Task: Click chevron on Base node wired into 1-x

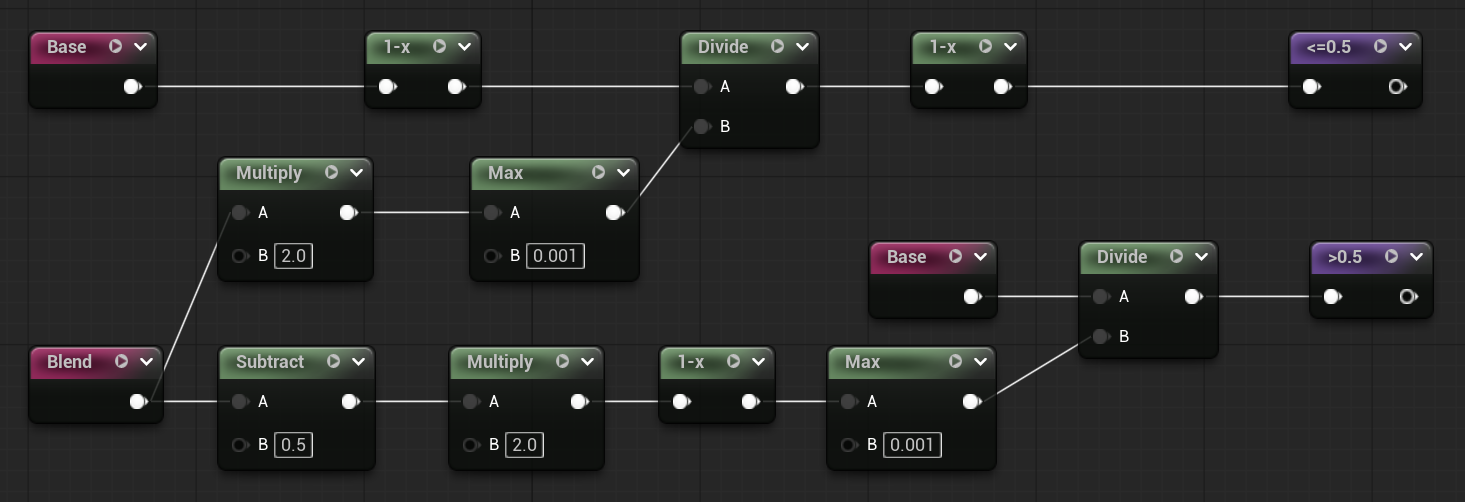Action: tap(141, 47)
